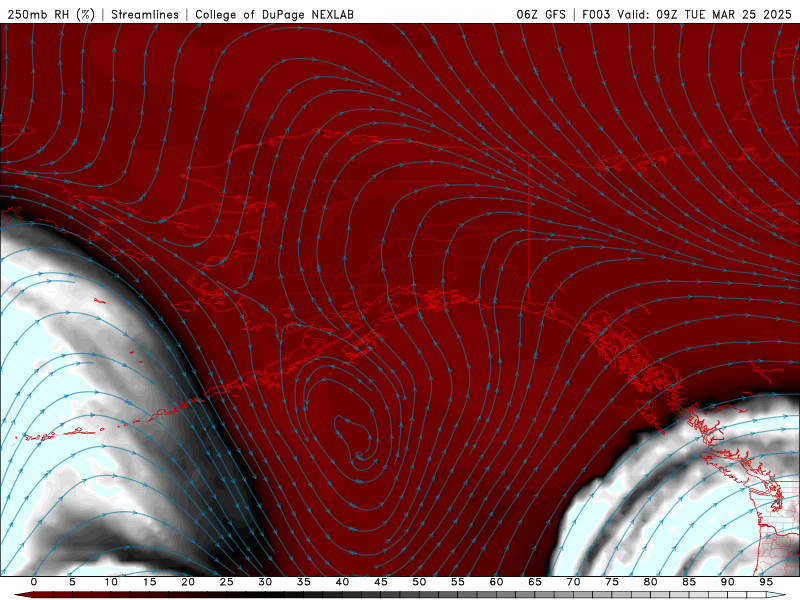Click the '25' value on color scale
Screen dimensions: 800x600
click(227, 582)
